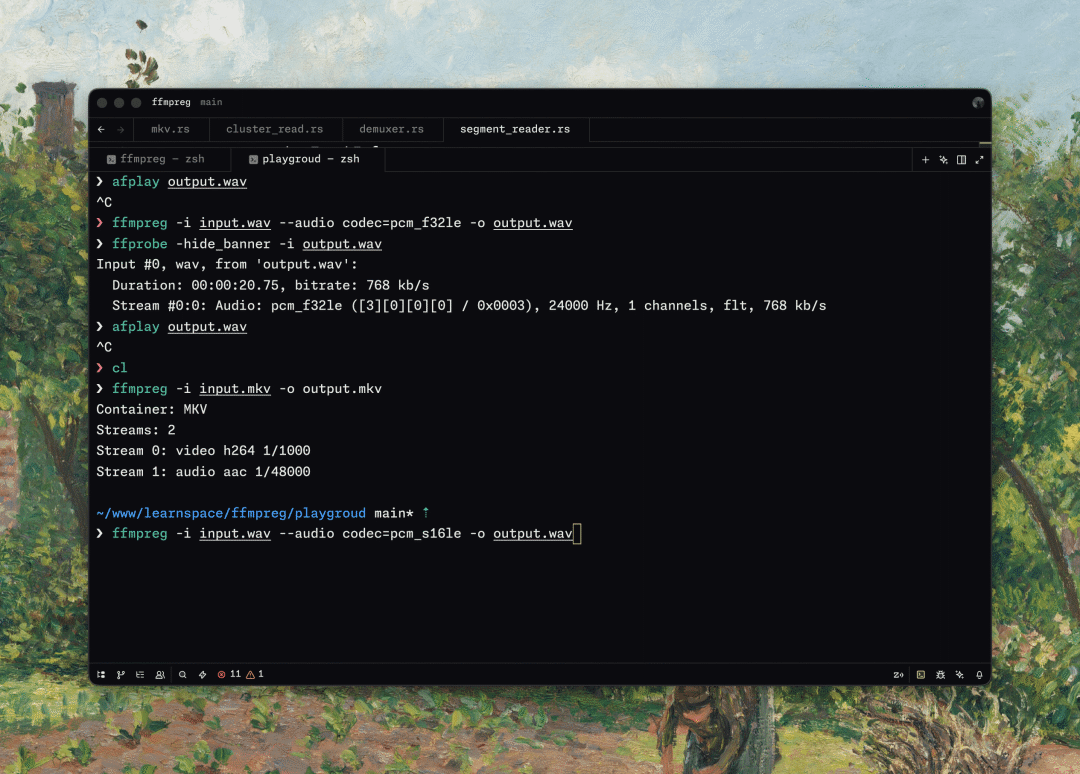Open the git panel branch icon
Screen dimensions: 1080x774
pyautogui.click(x=121, y=675)
